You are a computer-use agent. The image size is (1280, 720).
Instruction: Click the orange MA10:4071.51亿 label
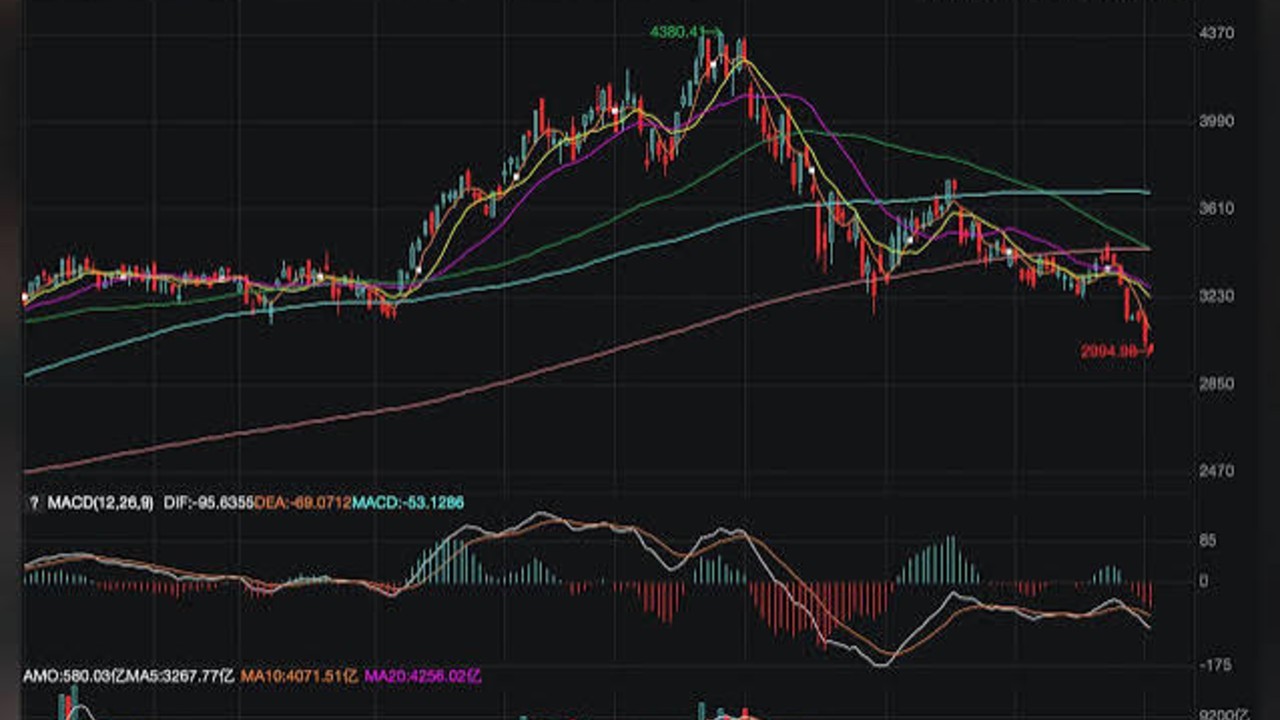click(x=300, y=677)
